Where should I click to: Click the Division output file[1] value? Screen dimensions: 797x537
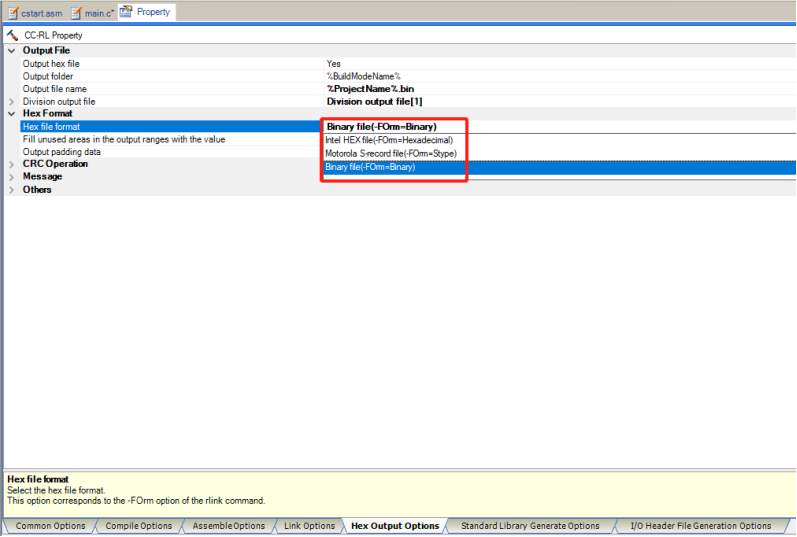point(374,102)
